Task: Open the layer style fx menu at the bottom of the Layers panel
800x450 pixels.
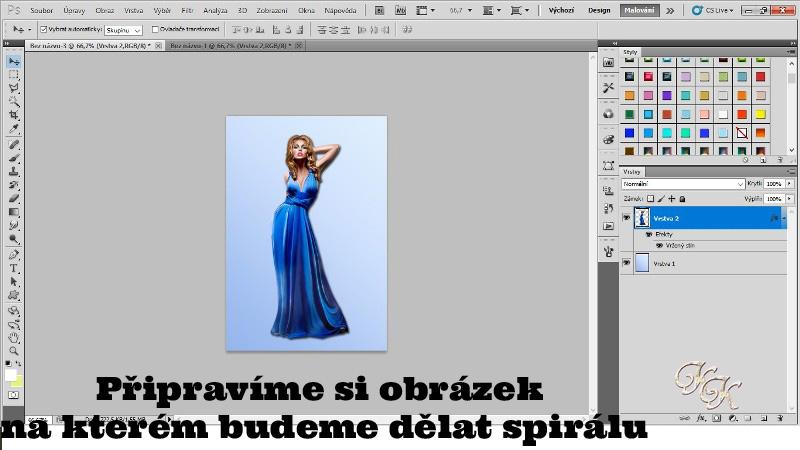Action: pos(701,418)
